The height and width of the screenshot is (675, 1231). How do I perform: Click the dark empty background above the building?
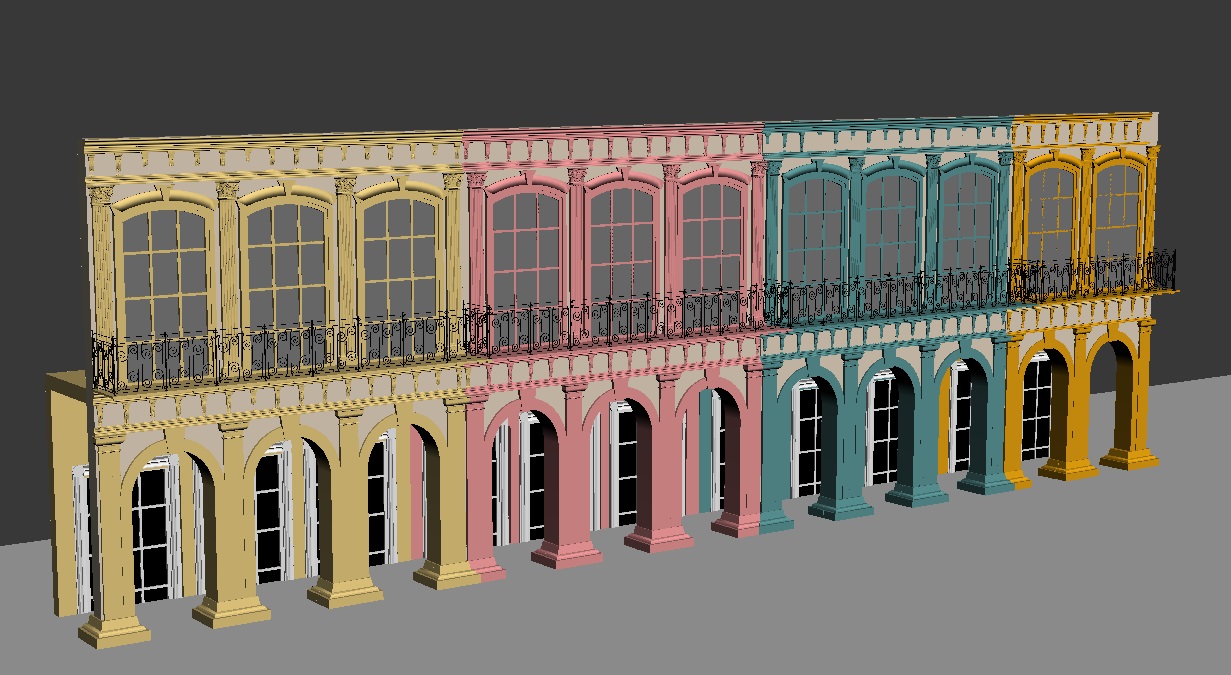(x=600, y=60)
